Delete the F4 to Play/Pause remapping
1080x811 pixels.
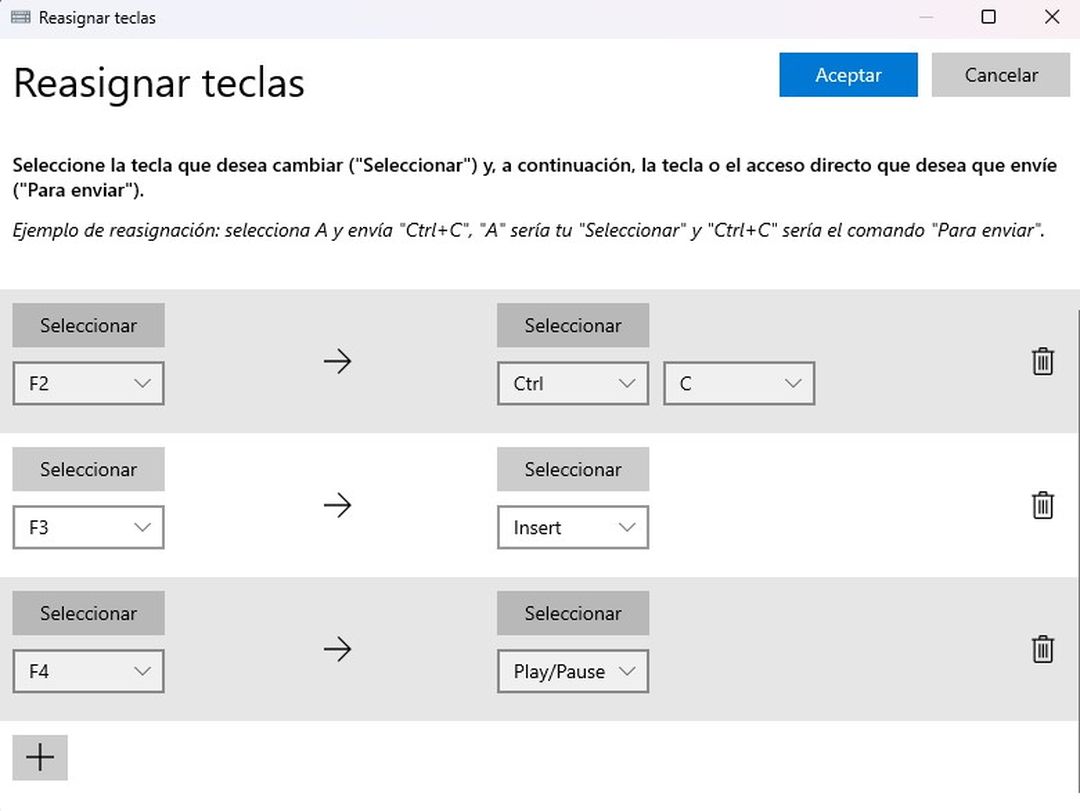pos(1042,649)
